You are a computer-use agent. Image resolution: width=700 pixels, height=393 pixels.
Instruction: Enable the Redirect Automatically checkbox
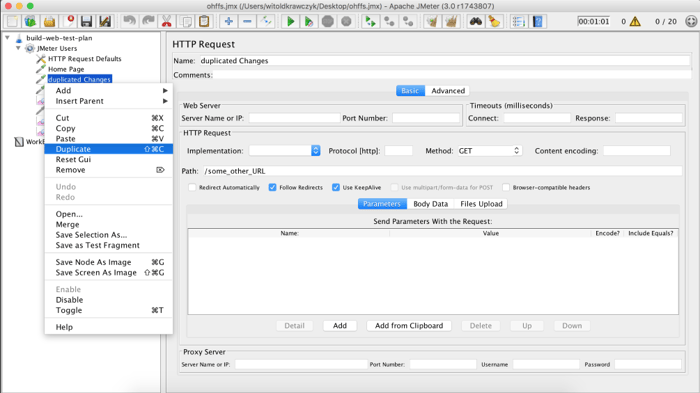192,188
